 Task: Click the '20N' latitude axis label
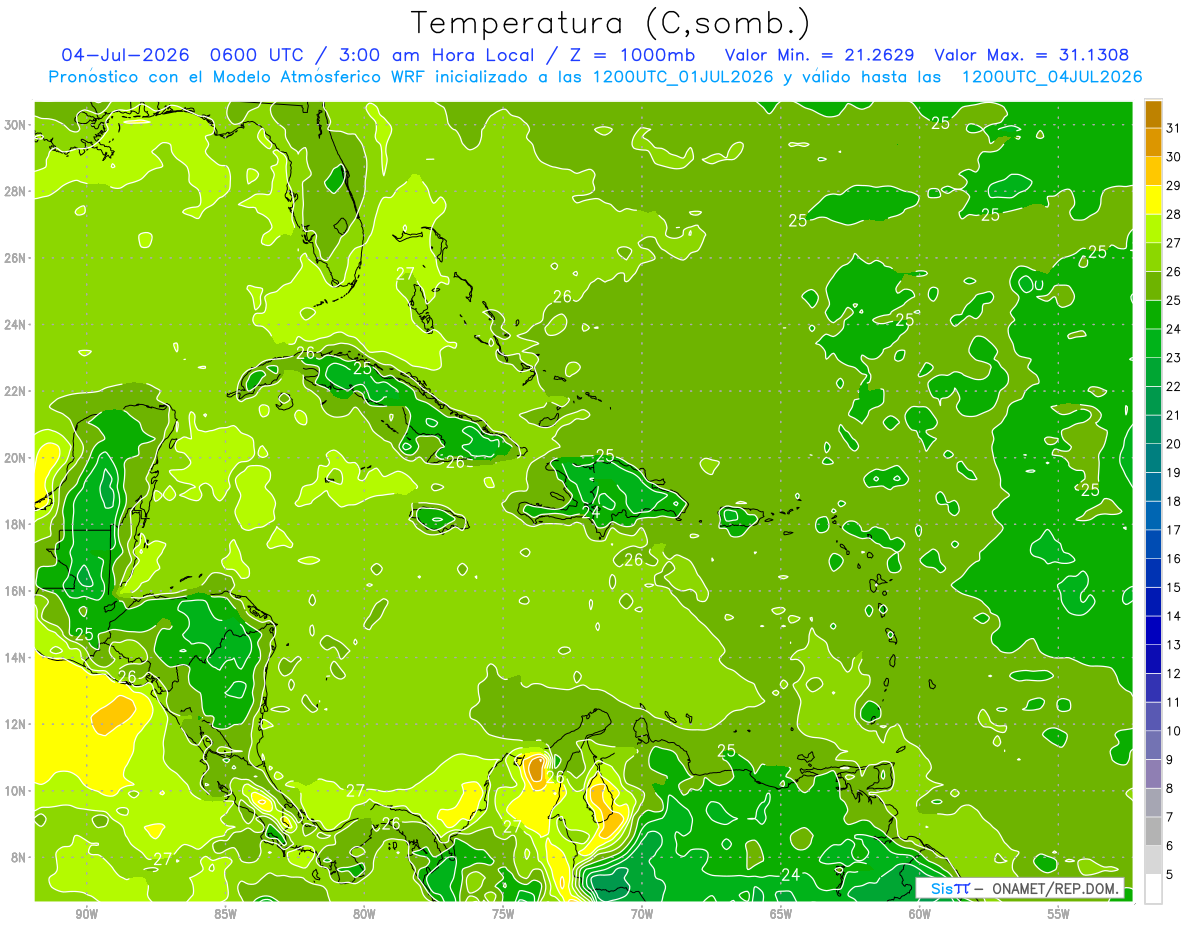(17, 458)
